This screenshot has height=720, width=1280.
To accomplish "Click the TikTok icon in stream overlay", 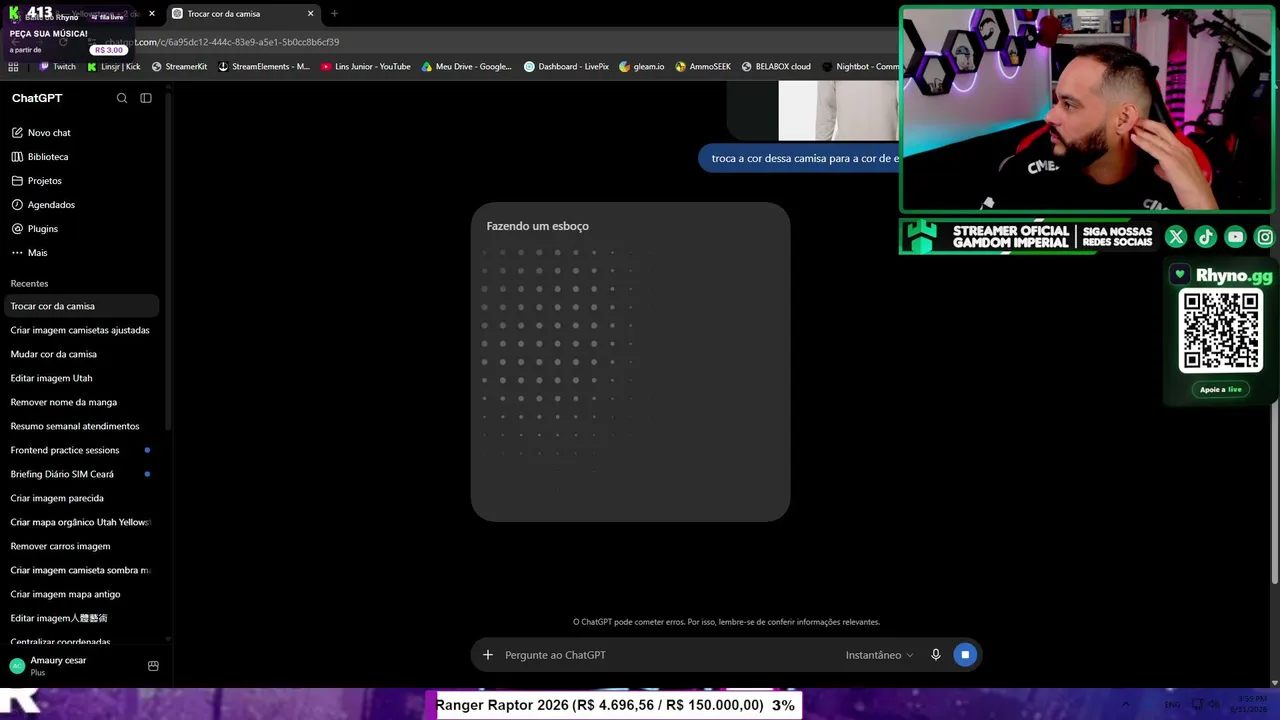I will coord(1206,237).
